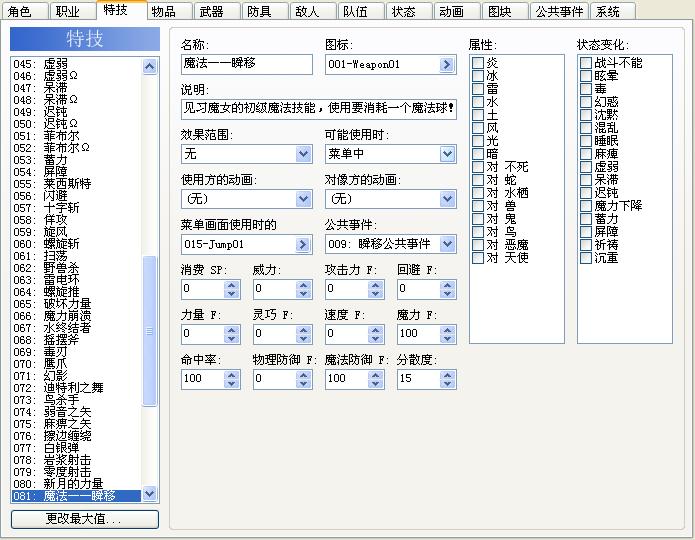
Task: Click the 名称 input field
Action: tap(246, 64)
